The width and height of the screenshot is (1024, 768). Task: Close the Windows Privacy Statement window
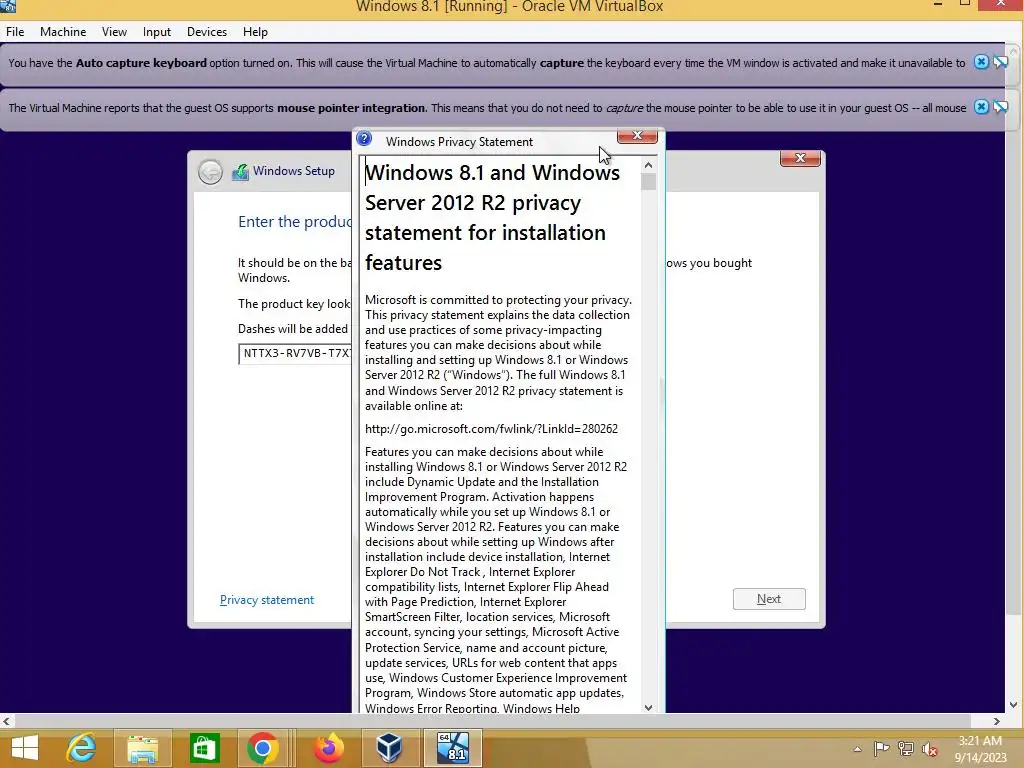(x=637, y=135)
